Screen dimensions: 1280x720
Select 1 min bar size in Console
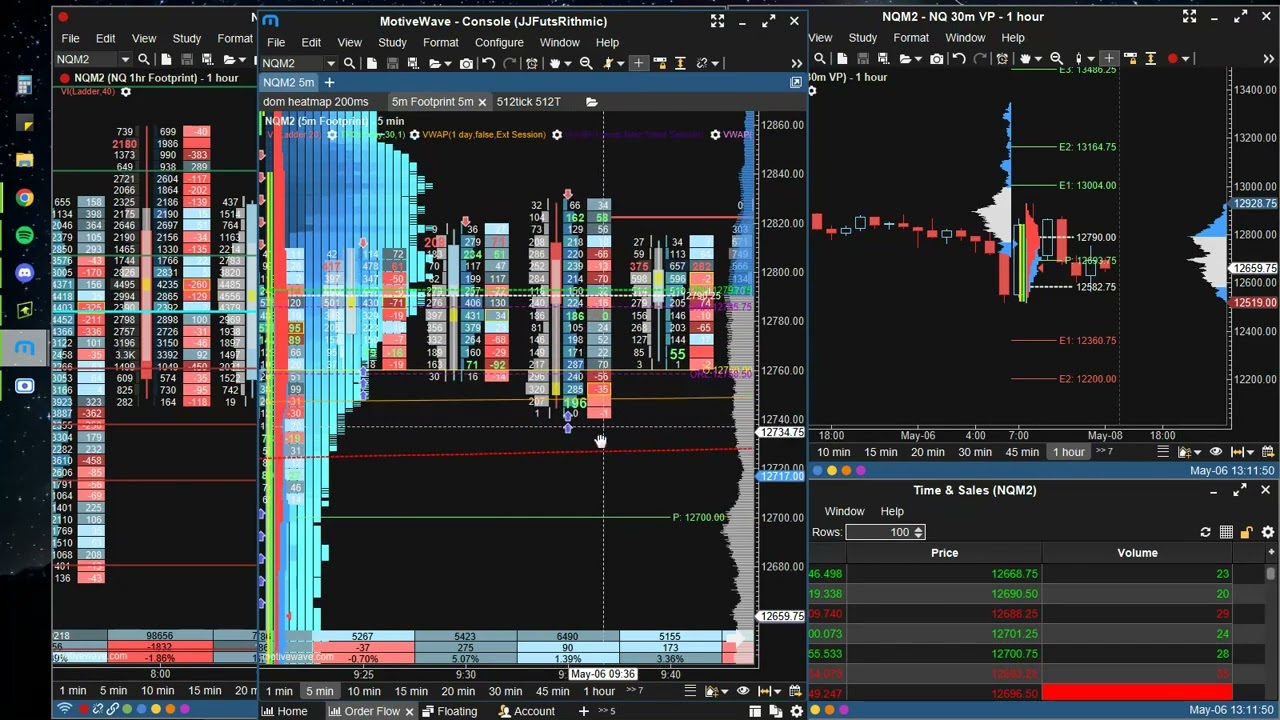click(279, 691)
